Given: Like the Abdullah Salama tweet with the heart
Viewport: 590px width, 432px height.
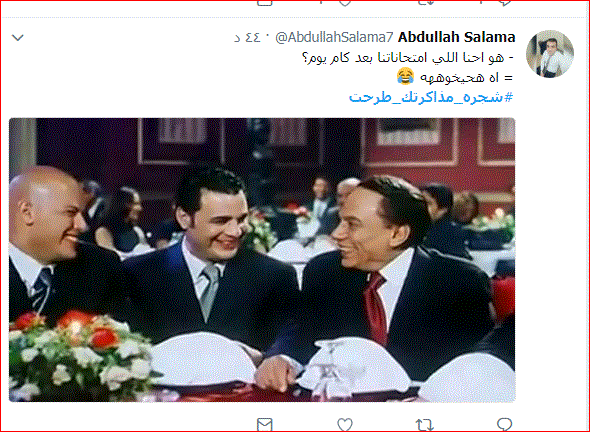Looking at the screenshot, I should (345, 425).
